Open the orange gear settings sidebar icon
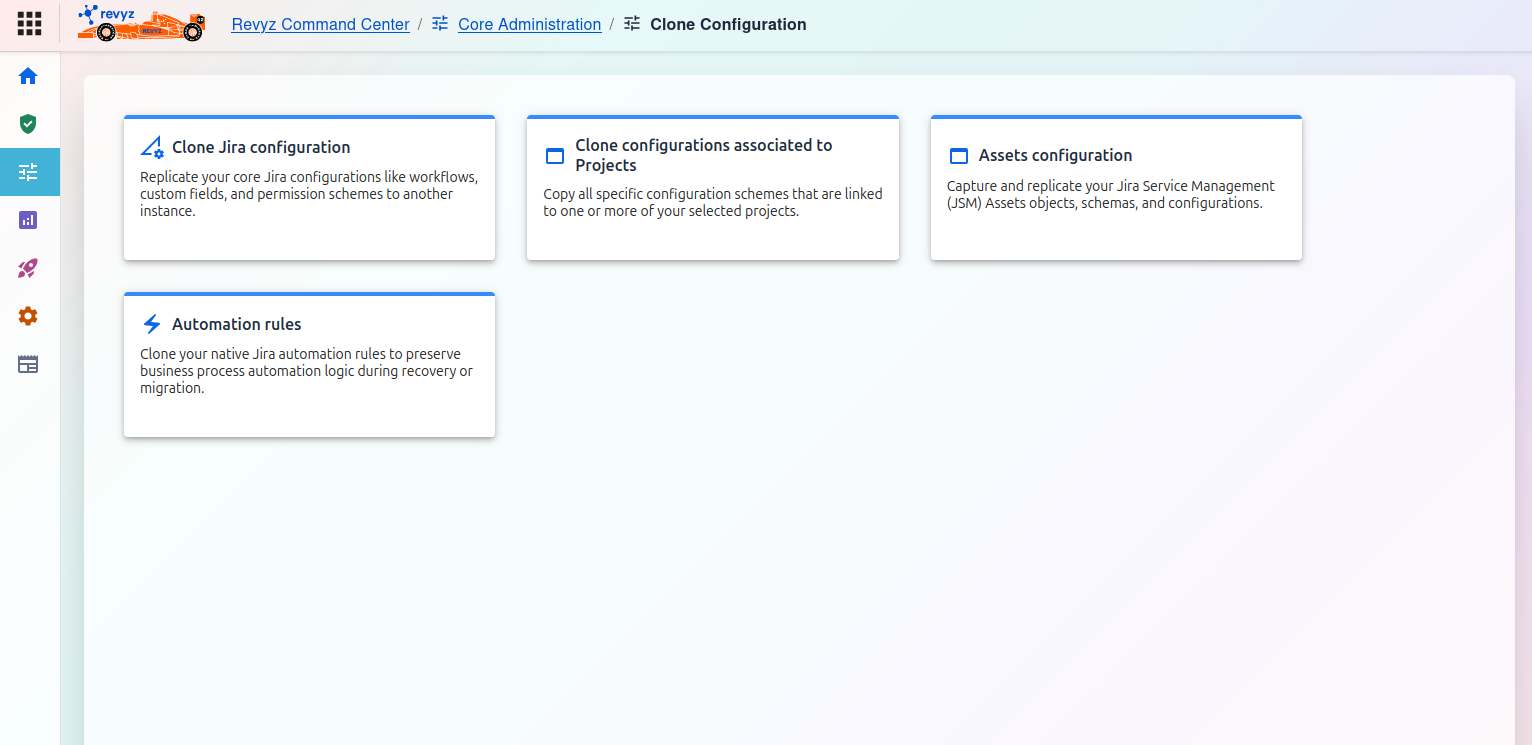 pyautogui.click(x=28, y=316)
